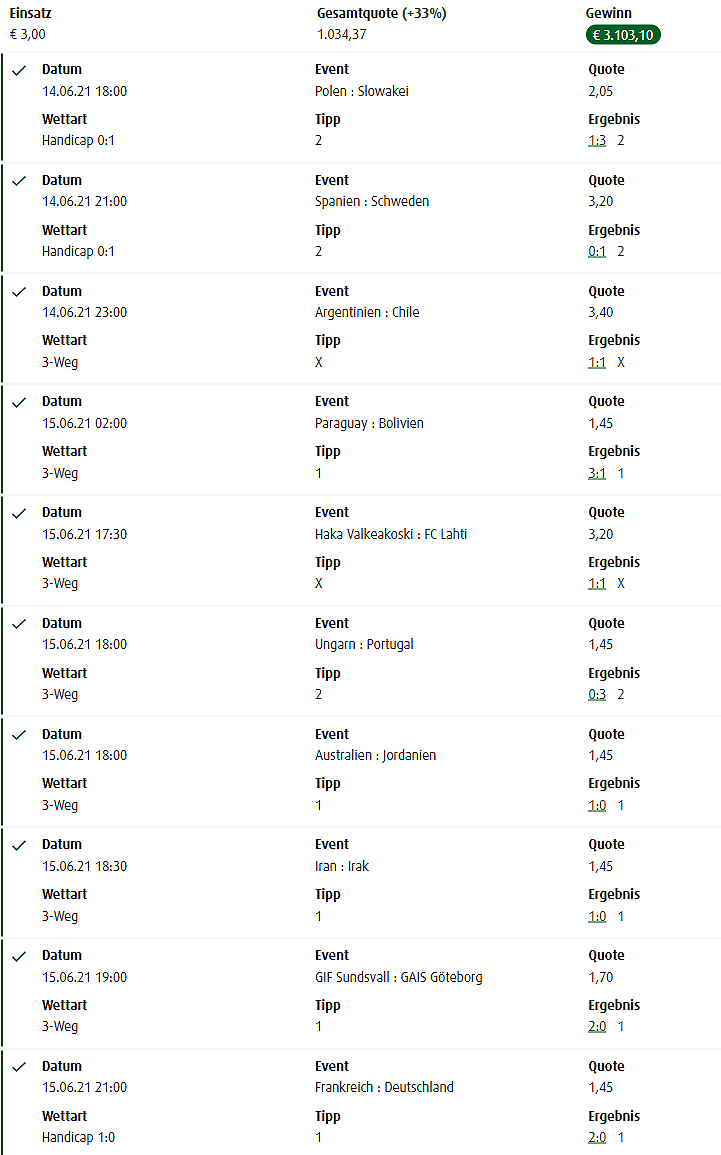Click the checkmark beside GIF Sundsvall match
This screenshot has width=721, height=1155.
click(x=19, y=956)
